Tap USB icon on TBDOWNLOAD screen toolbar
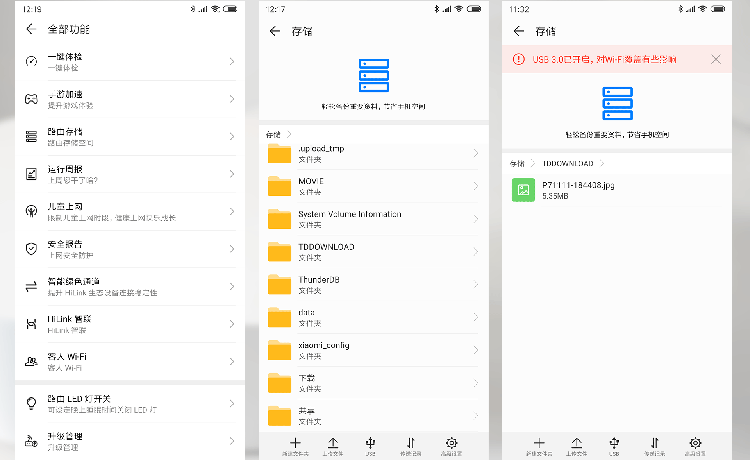Viewport: 750px width, 460px height. click(x=614, y=443)
